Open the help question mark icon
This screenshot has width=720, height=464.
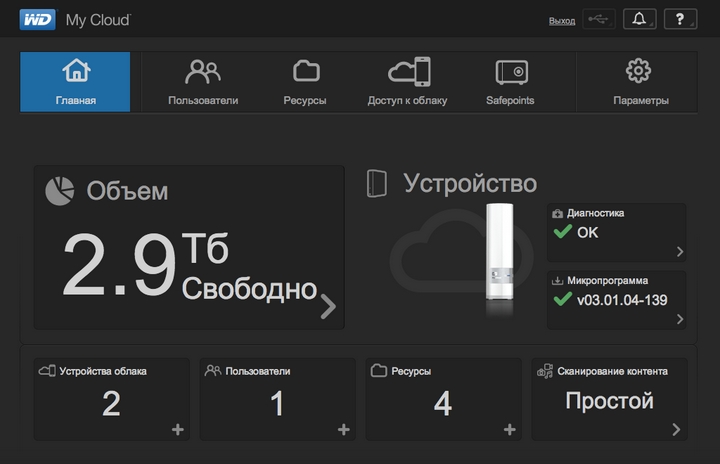681,19
